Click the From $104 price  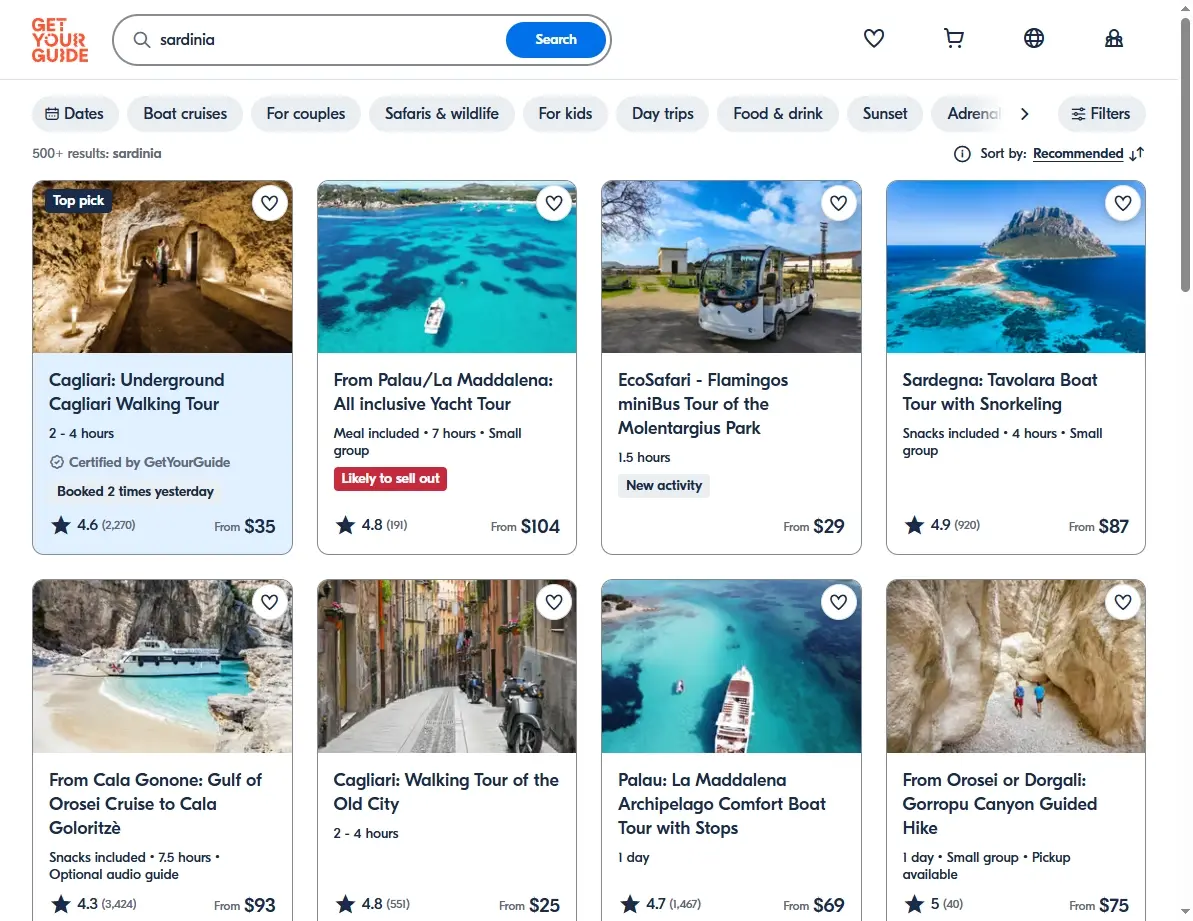point(525,526)
